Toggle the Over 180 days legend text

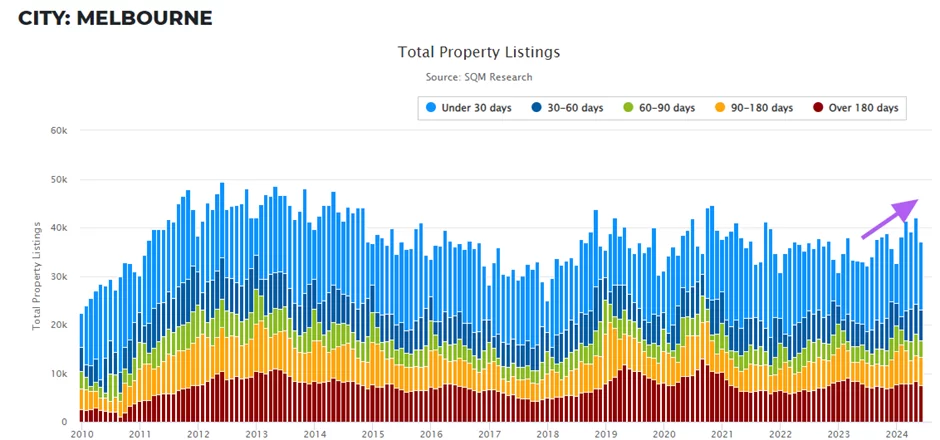pyautogui.click(x=863, y=108)
